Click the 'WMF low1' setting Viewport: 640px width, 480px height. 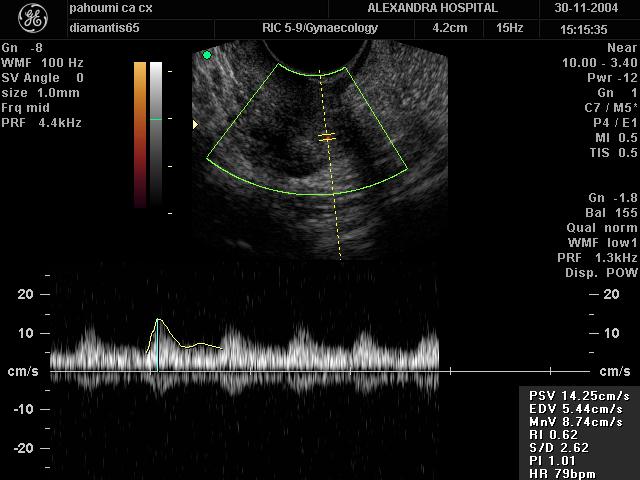tap(602, 242)
